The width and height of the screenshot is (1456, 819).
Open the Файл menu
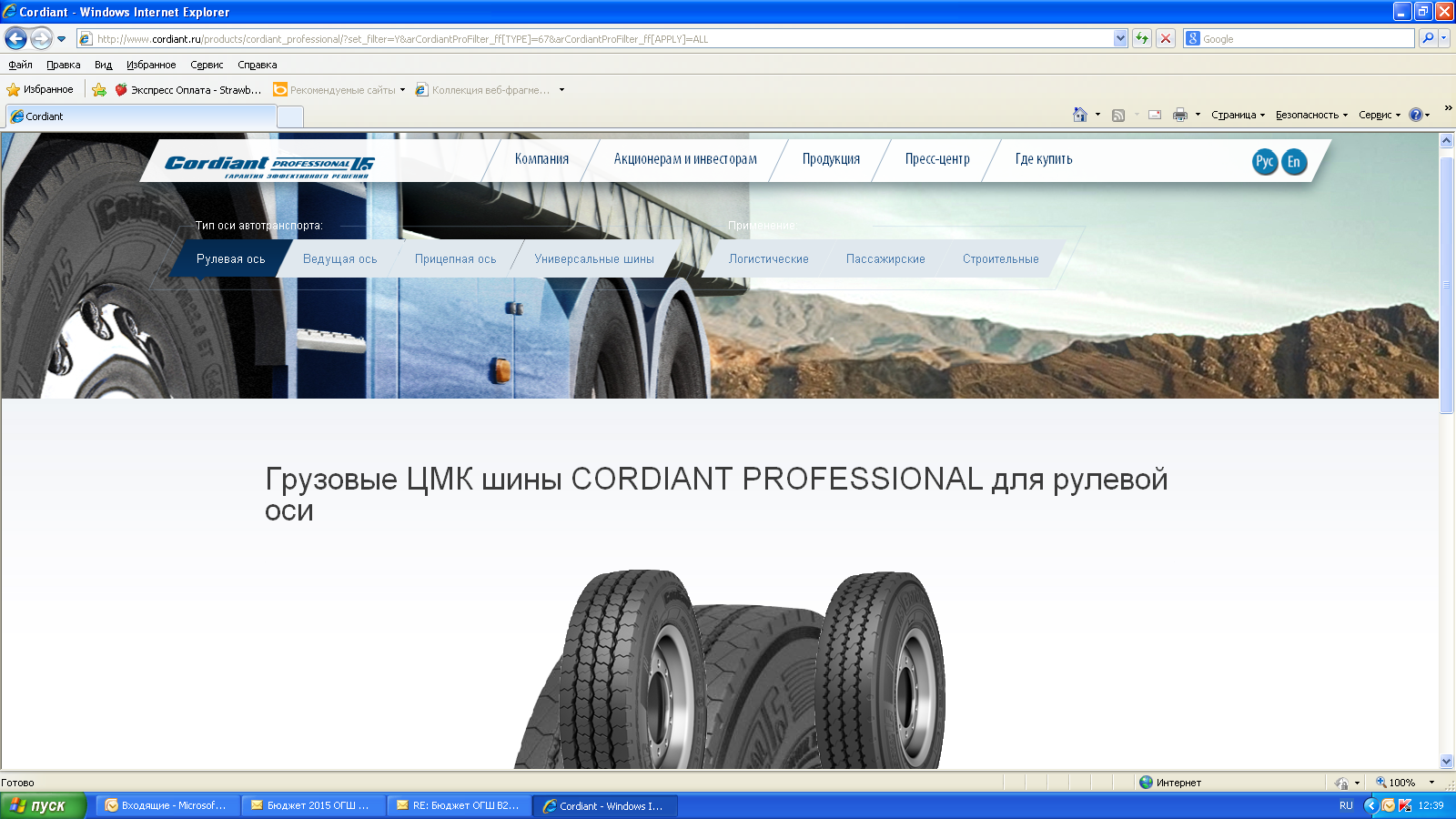tap(20, 65)
